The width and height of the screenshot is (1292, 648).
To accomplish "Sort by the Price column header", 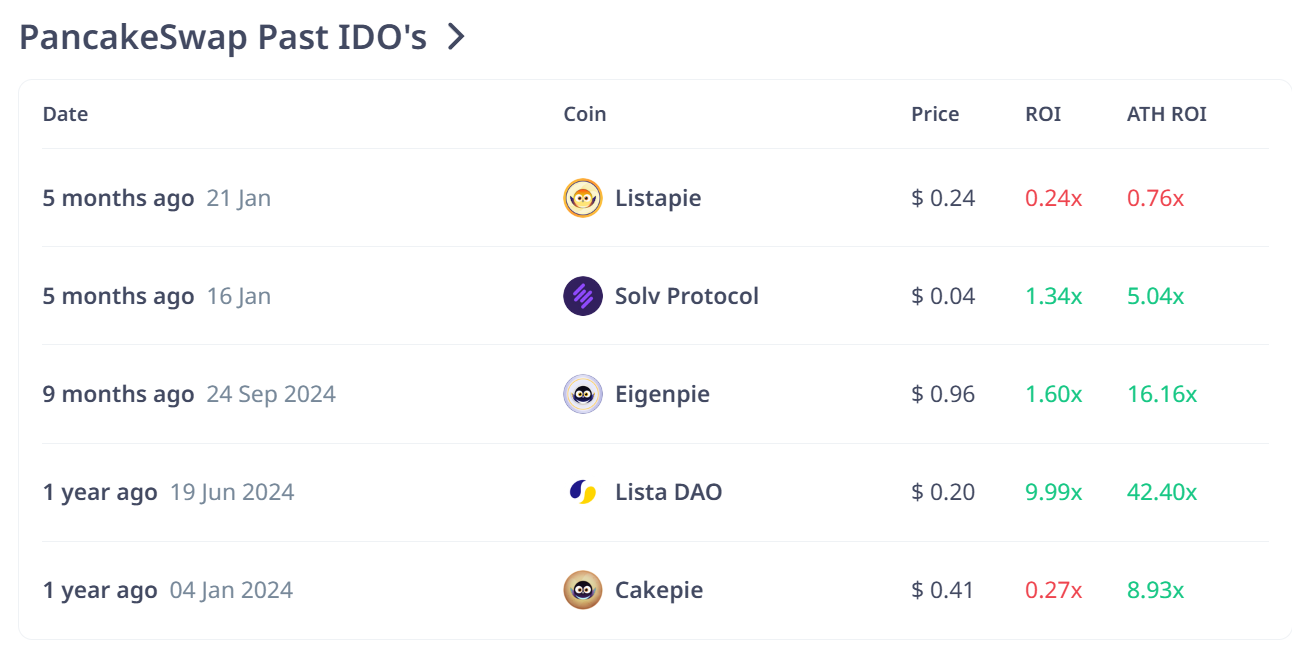I will (935, 114).
